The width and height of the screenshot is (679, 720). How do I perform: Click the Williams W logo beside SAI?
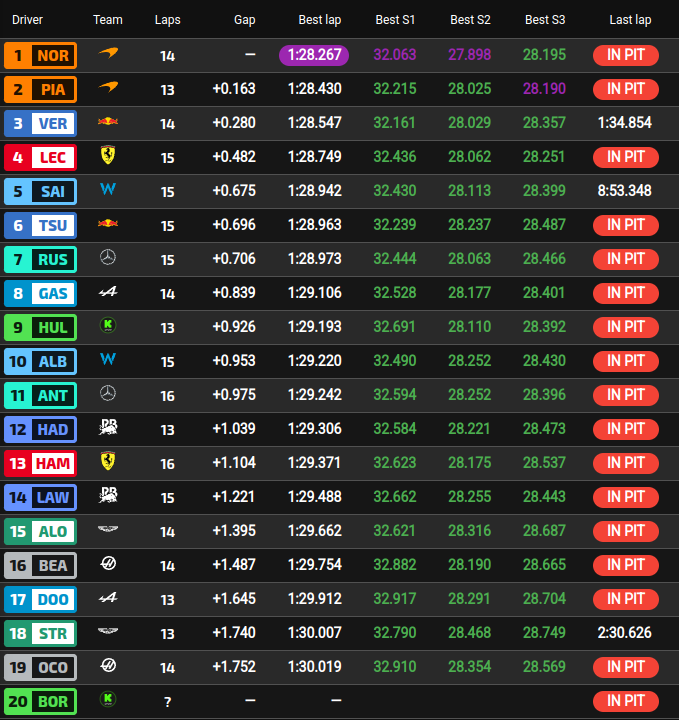[108, 189]
